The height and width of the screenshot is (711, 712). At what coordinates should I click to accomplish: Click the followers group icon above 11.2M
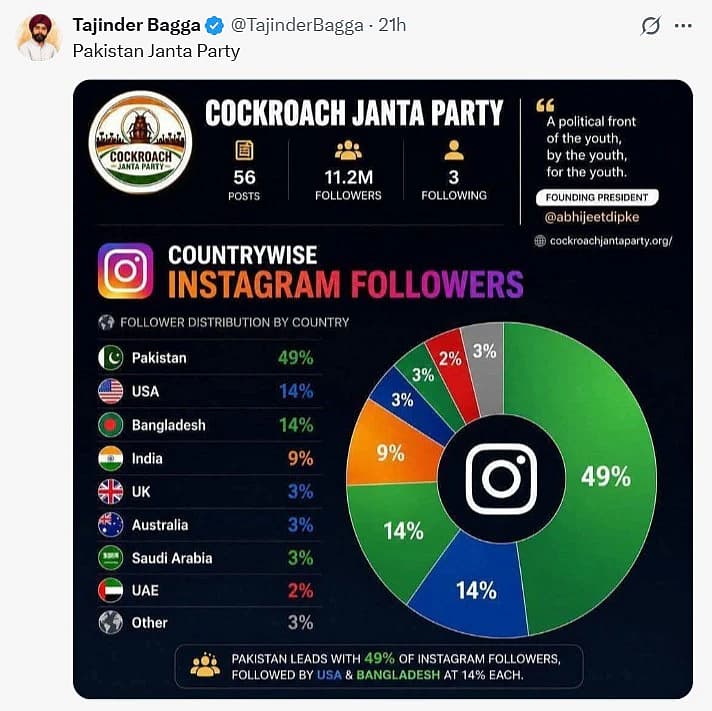click(x=348, y=150)
